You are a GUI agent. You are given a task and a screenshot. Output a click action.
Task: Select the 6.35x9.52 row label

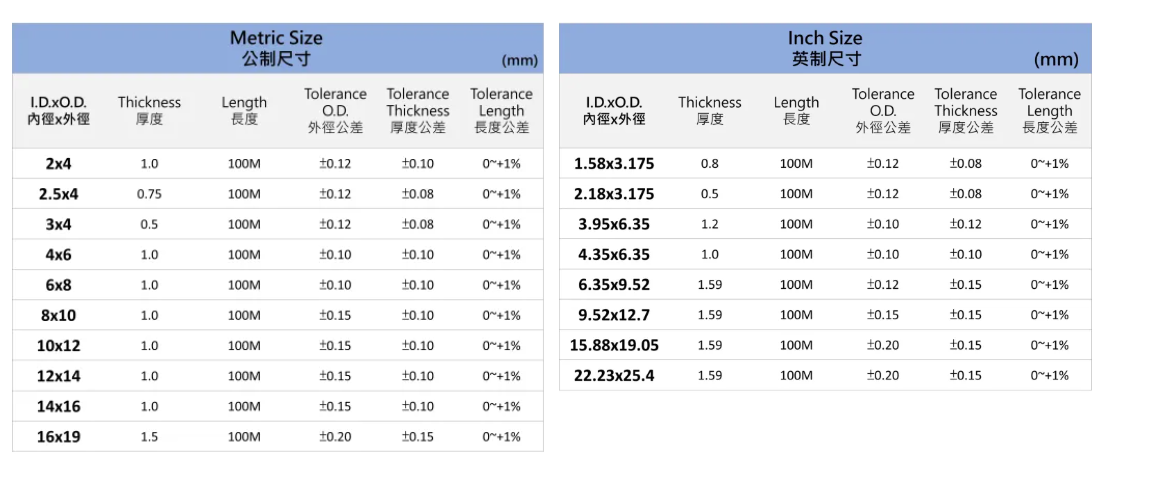coord(614,285)
